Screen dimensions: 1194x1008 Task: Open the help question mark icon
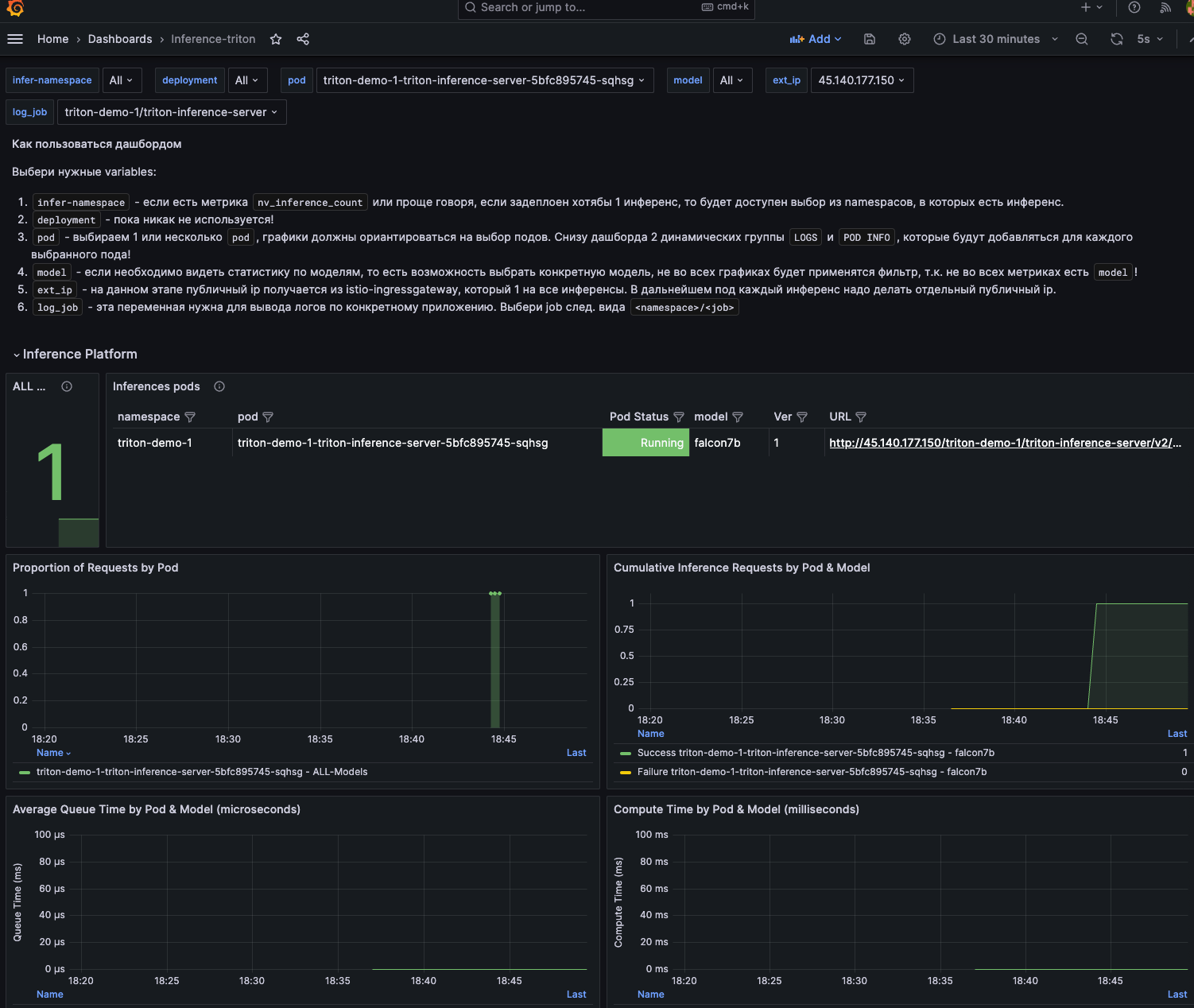tap(1134, 7)
